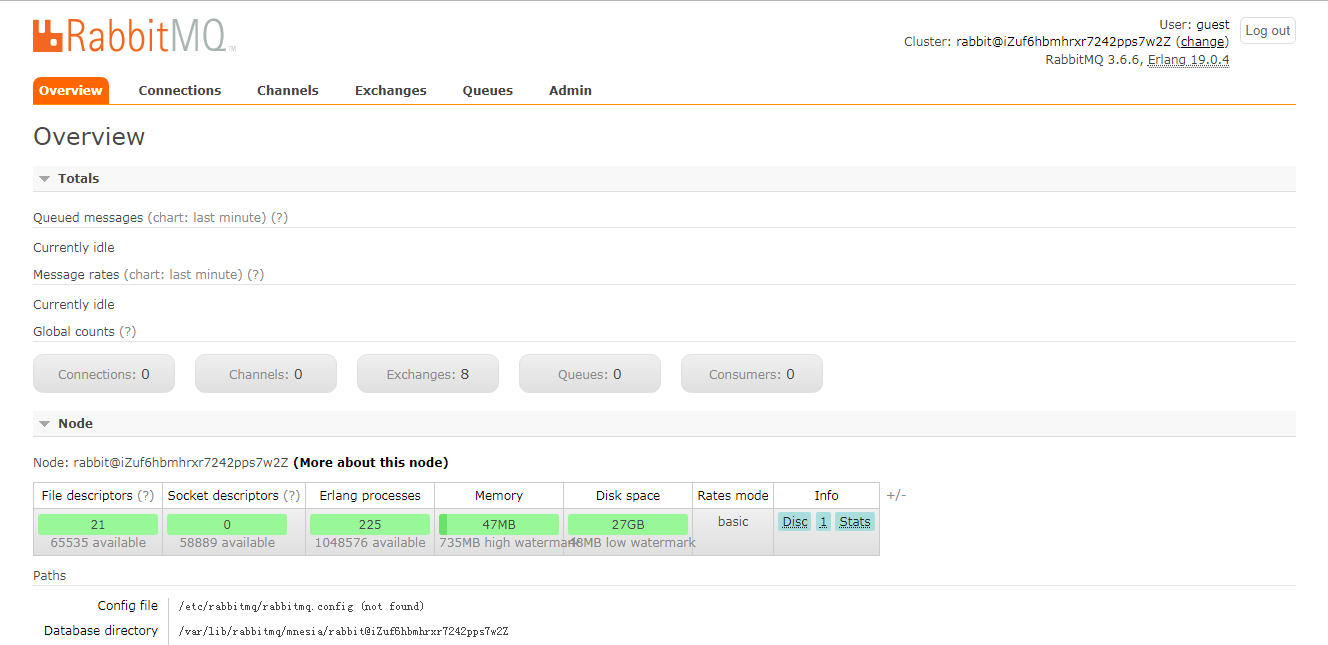1328x645 pixels.
Task: Click the Connections: 0 count button
Action: click(x=104, y=374)
